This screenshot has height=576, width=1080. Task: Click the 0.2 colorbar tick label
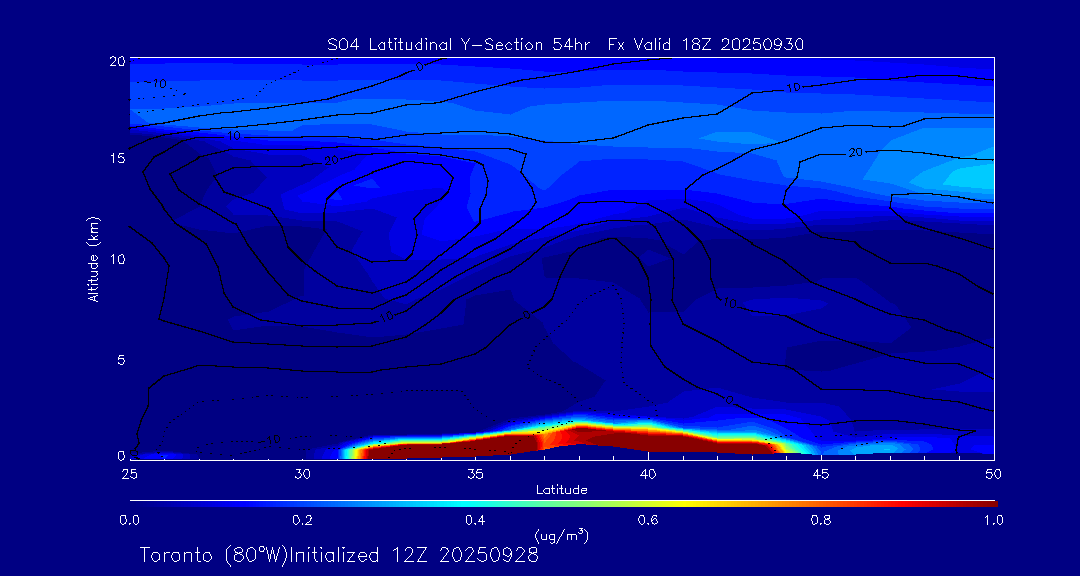[x=302, y=520]
